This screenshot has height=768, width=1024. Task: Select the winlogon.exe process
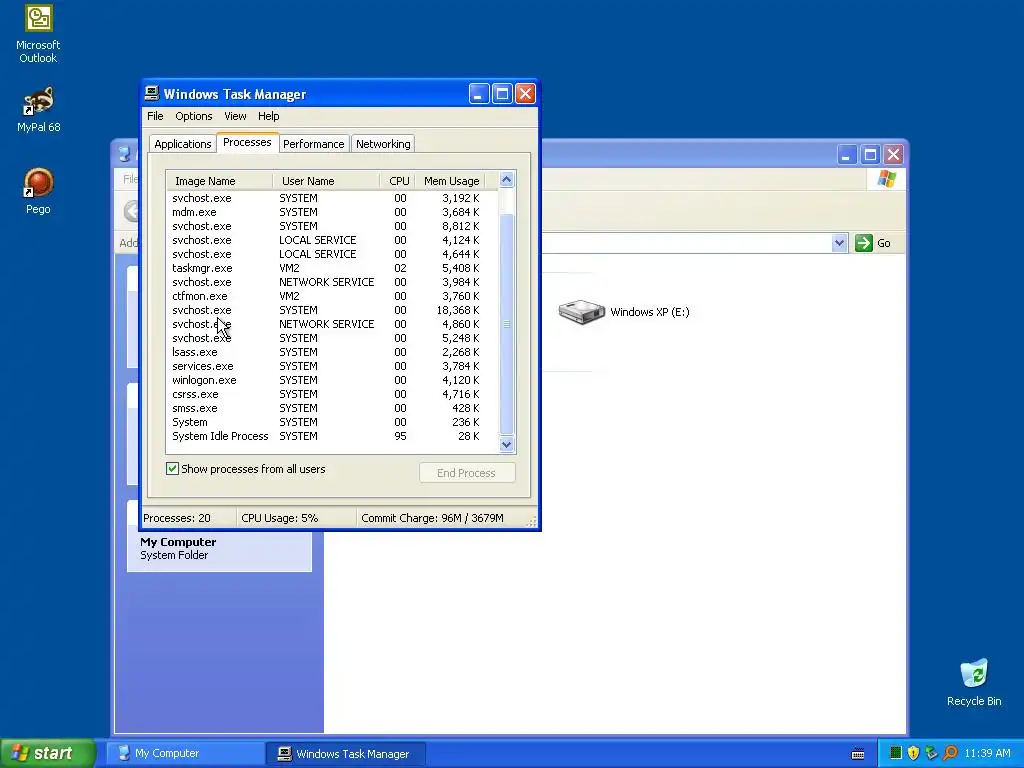(332, 380)
